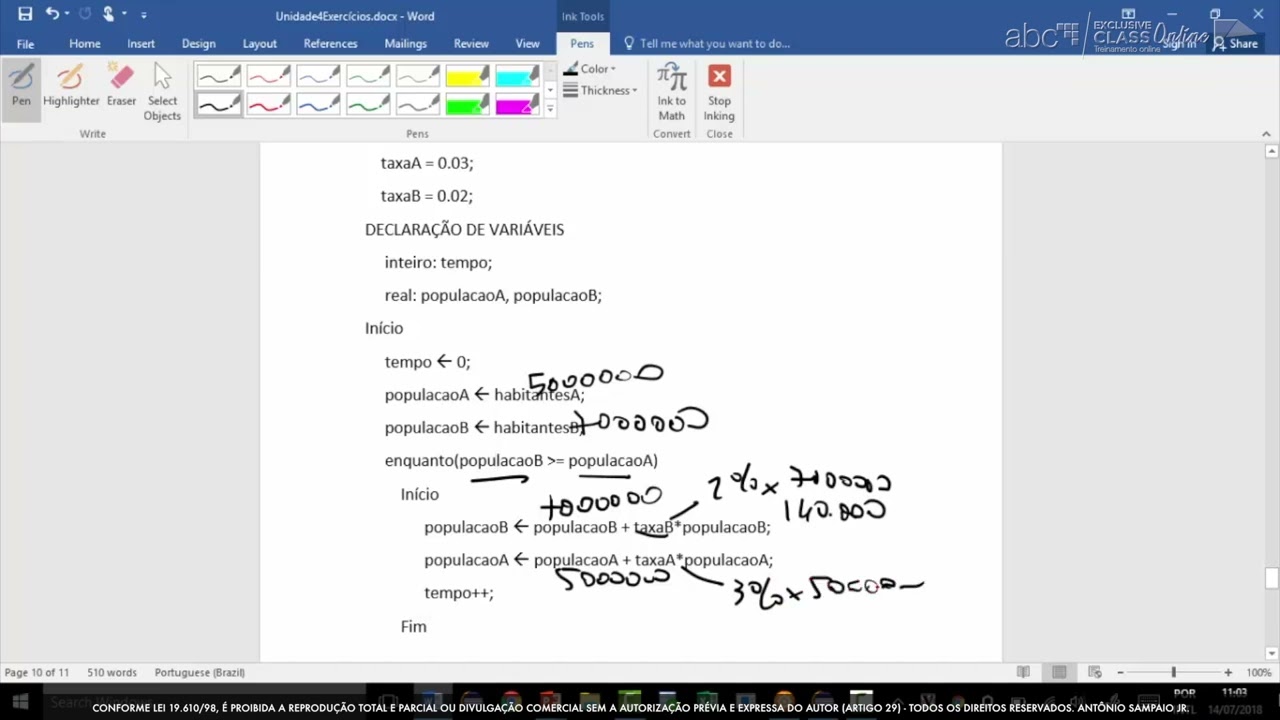
Task: Switch to Read Mode view icon
Action: tap(1023, 672)
